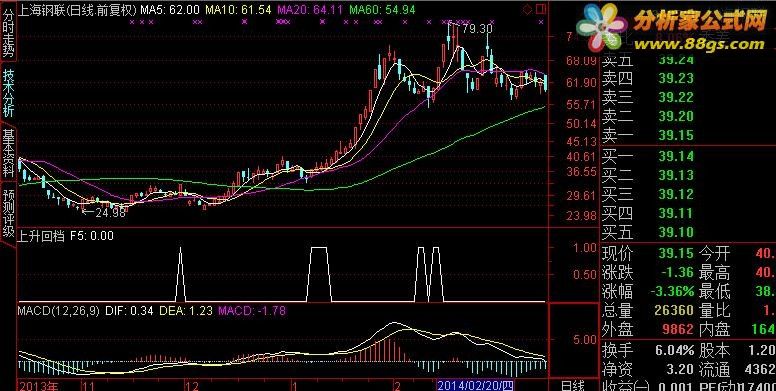Click the first magenta x marker at chart top-left

pyautogui.click(x=132, y=22)
